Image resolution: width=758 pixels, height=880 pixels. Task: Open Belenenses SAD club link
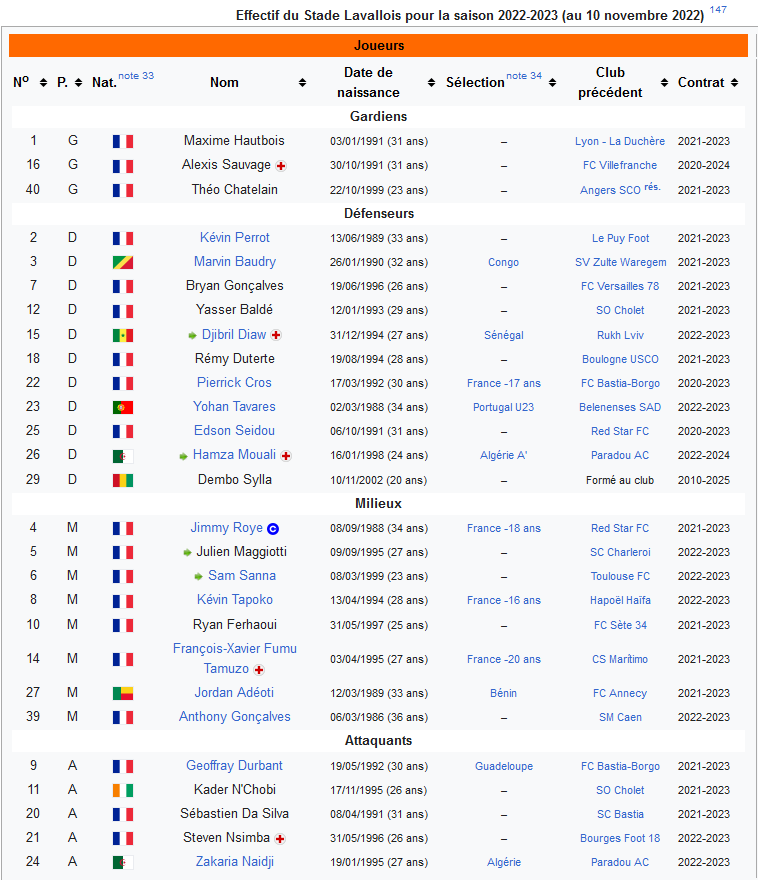pos(620,407)
